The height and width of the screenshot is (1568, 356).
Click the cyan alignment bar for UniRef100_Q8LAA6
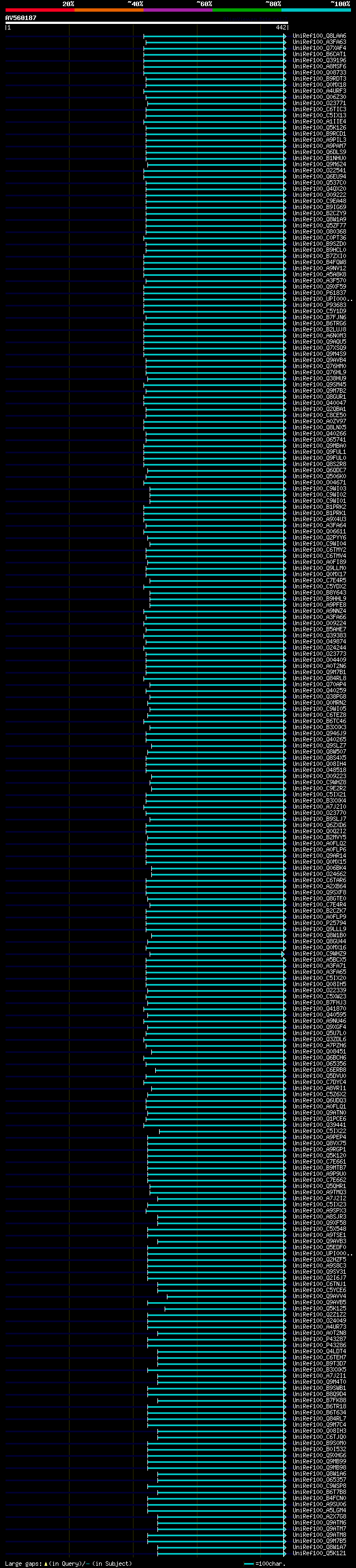[215, 36]
